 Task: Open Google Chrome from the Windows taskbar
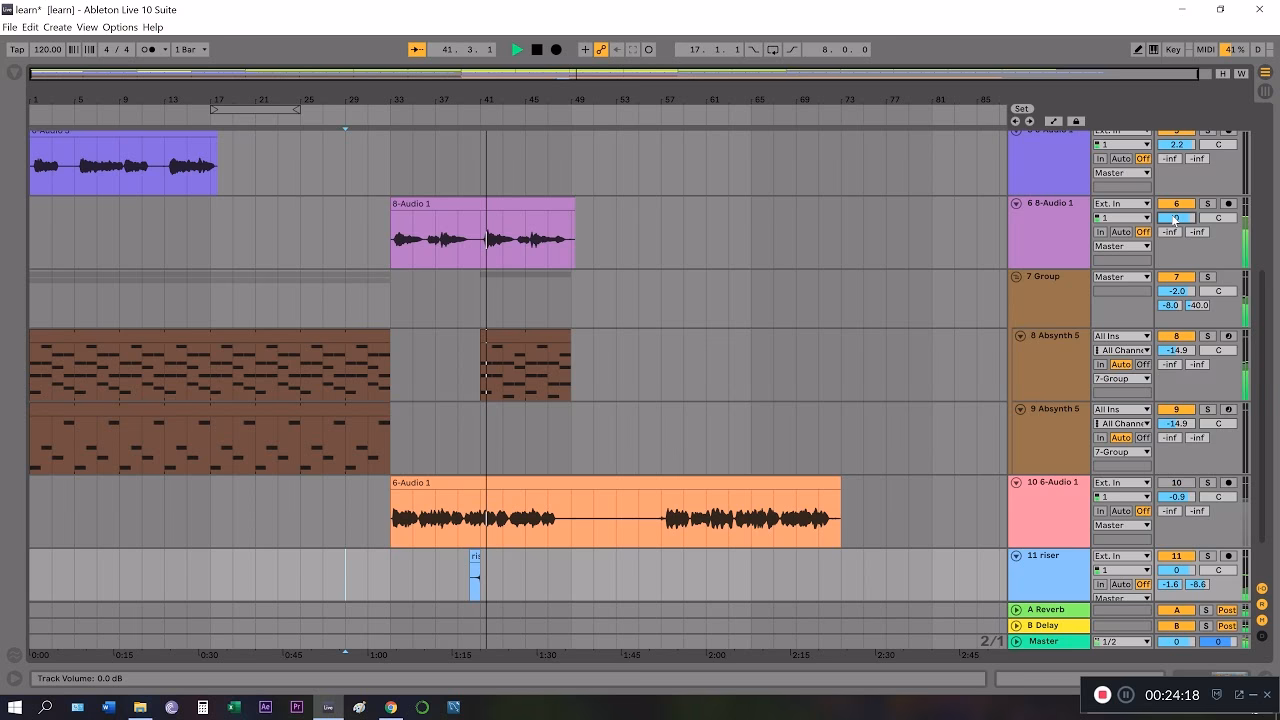tap(390, 707)
